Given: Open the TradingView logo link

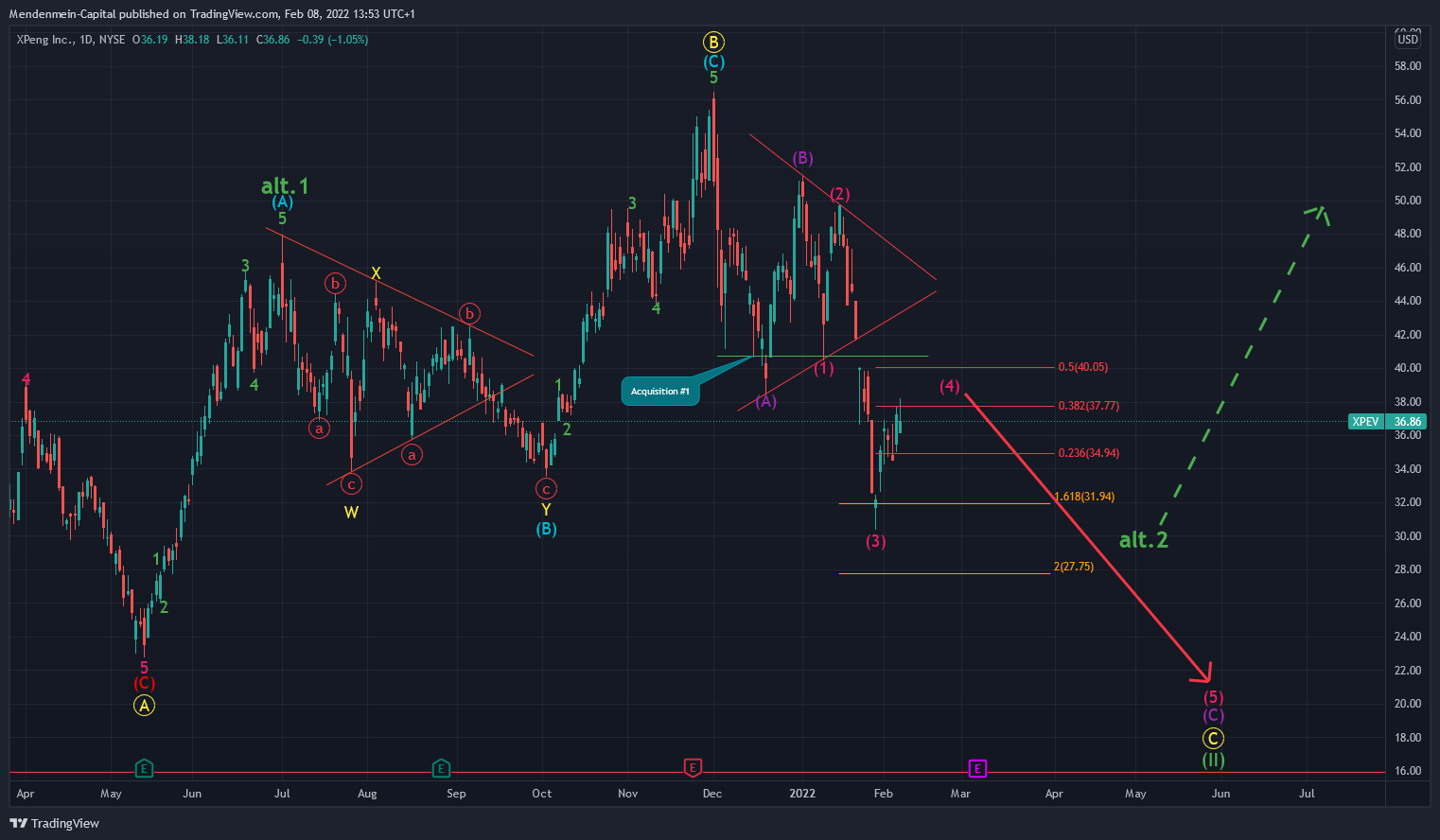Looking at the screenshot, I should pos(55,823).
